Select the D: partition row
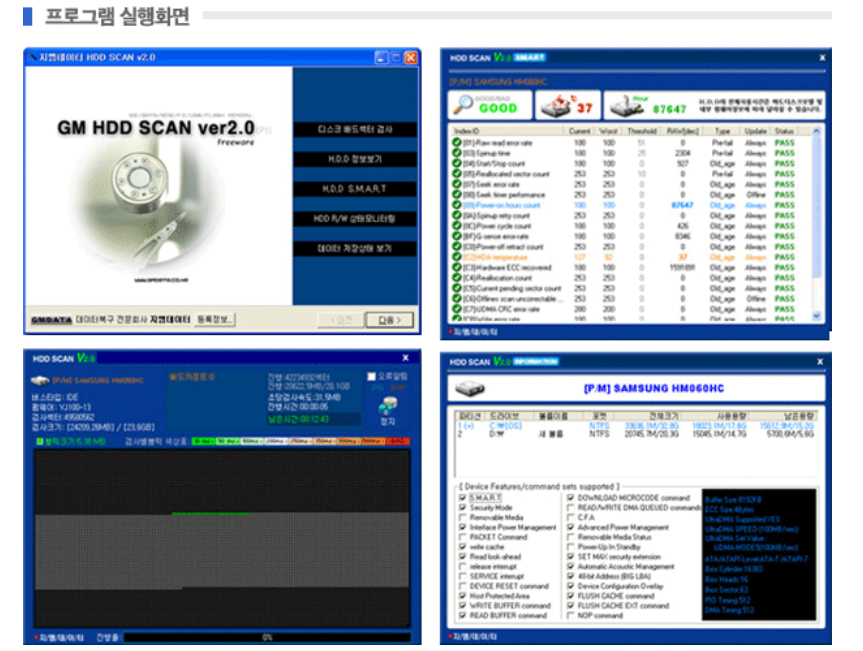This screenshot has height=651, width=863. (637, 434)
